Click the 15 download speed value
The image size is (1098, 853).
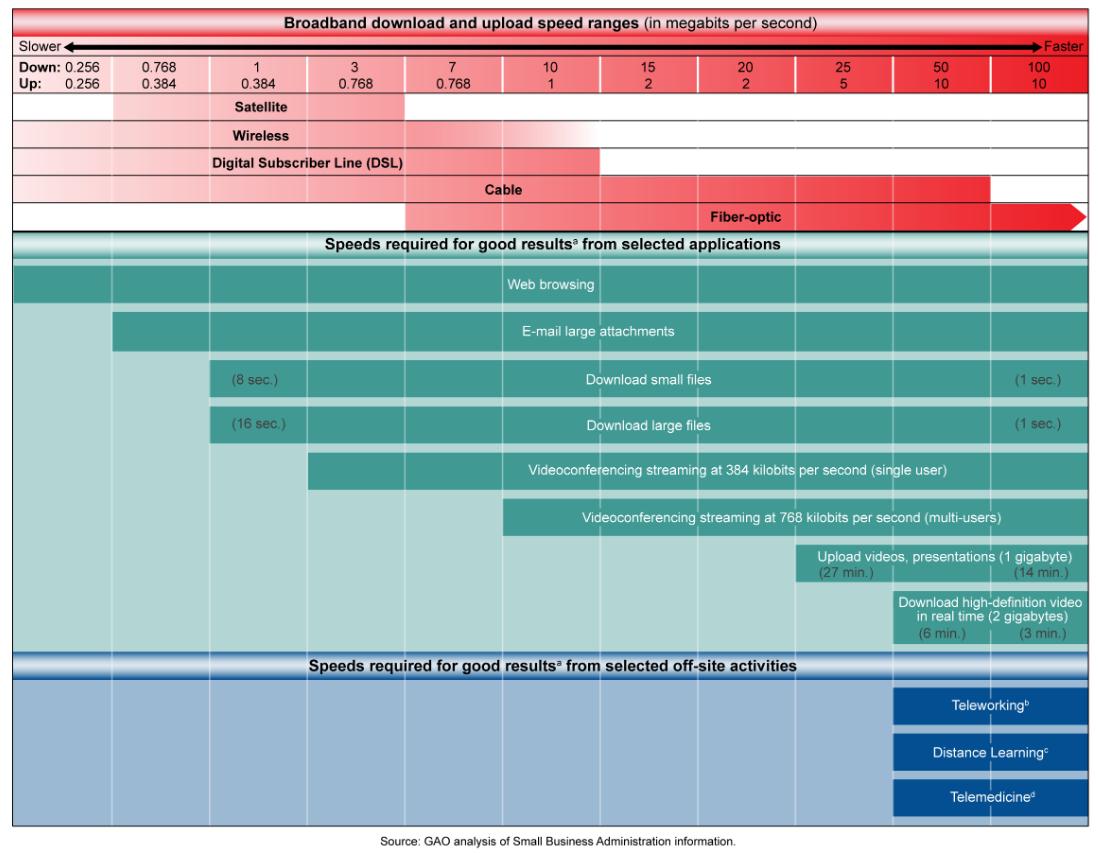pyautogui.click(x=648, y=67)
